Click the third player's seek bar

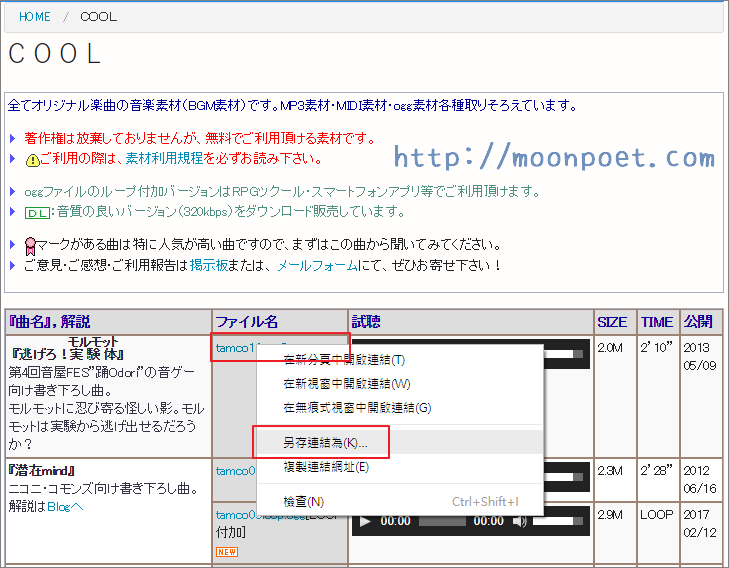442,521
